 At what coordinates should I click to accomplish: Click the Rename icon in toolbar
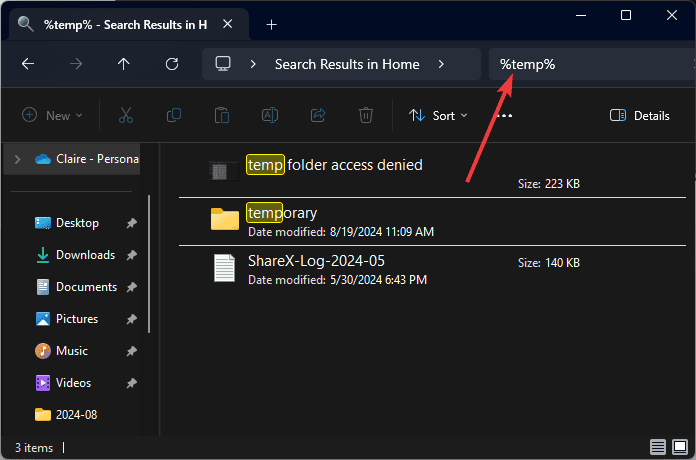pos(270,115)
